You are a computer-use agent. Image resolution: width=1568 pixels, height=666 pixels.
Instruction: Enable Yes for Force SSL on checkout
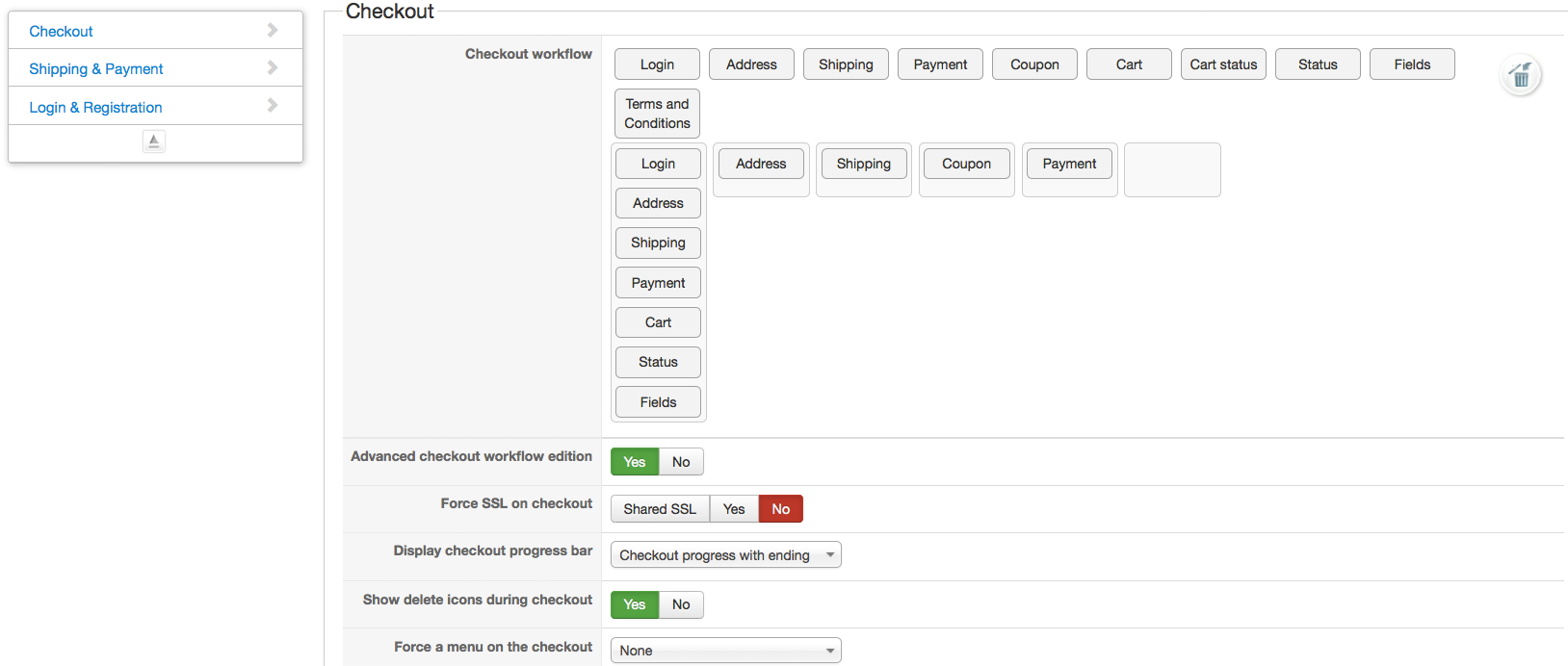(734, 509)
